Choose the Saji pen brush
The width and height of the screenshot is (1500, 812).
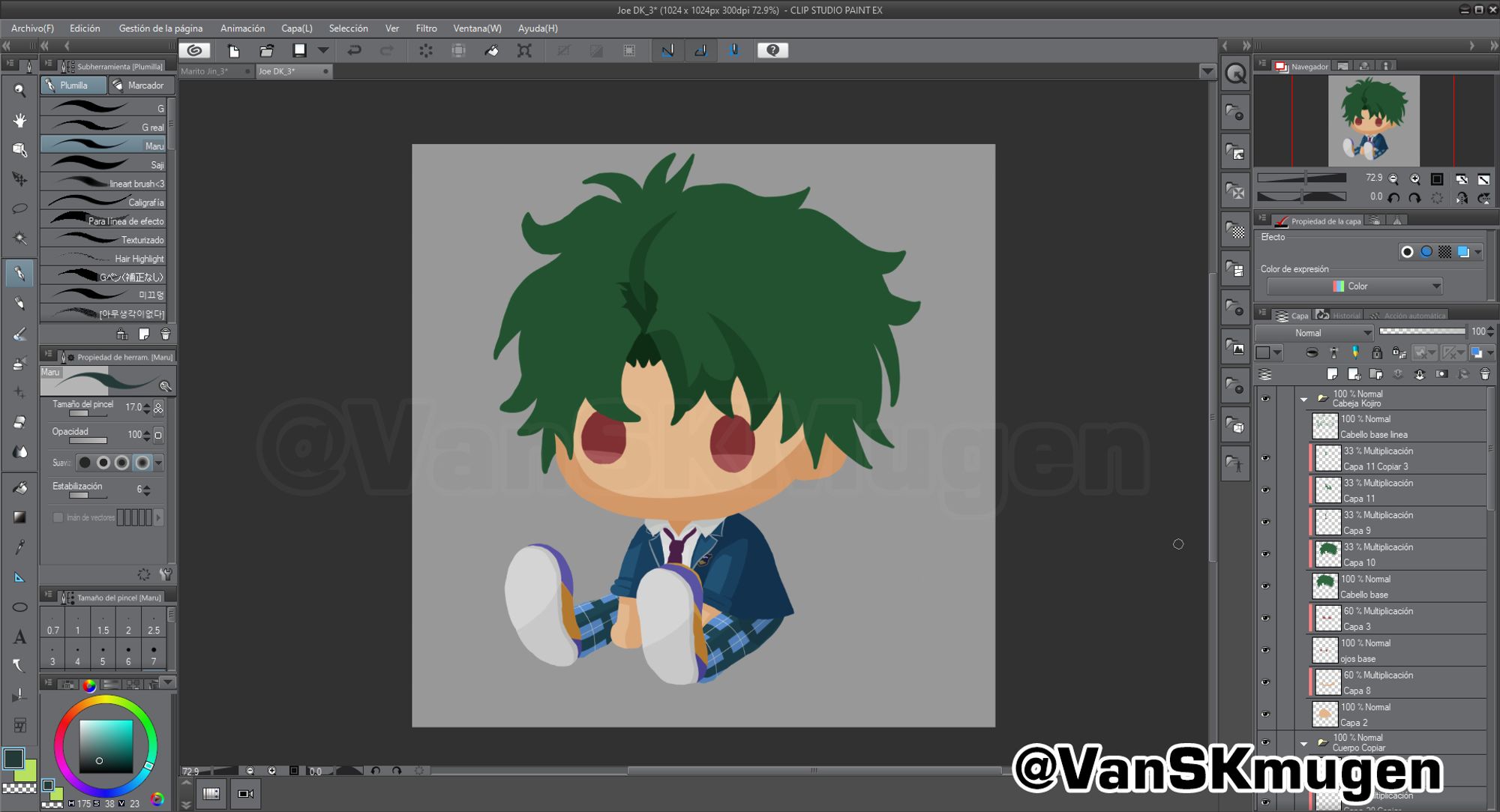[103, 164]
